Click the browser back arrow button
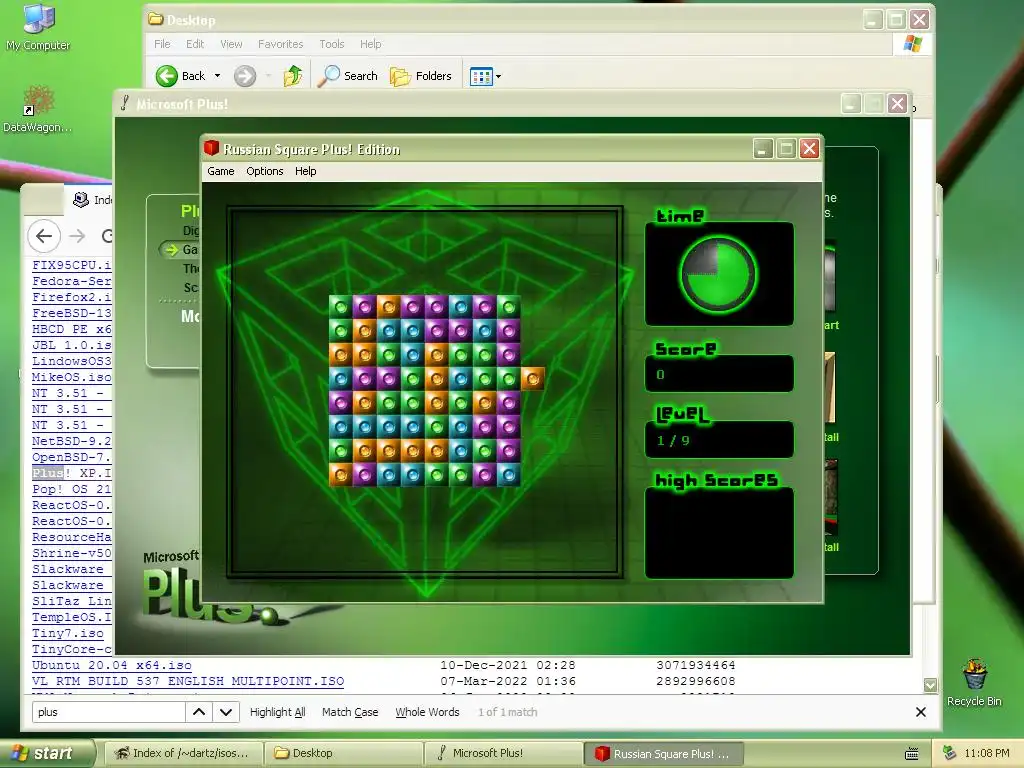The width and height of the screenshot is (1024, 768). (44, 236)
